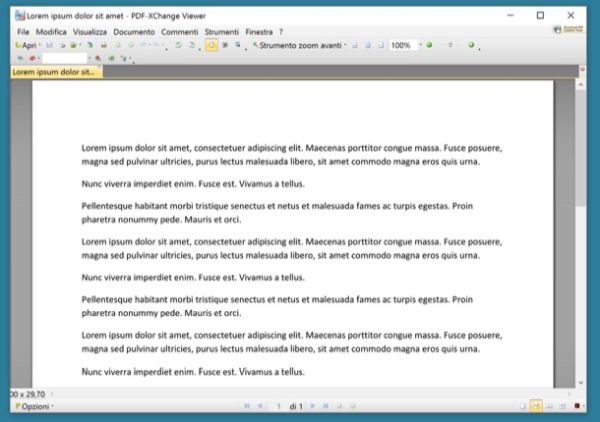Click the Apri open-file toolbar button
Viewport: 600px width, 422px height.
pyautogui.click(x=26, y=46)
